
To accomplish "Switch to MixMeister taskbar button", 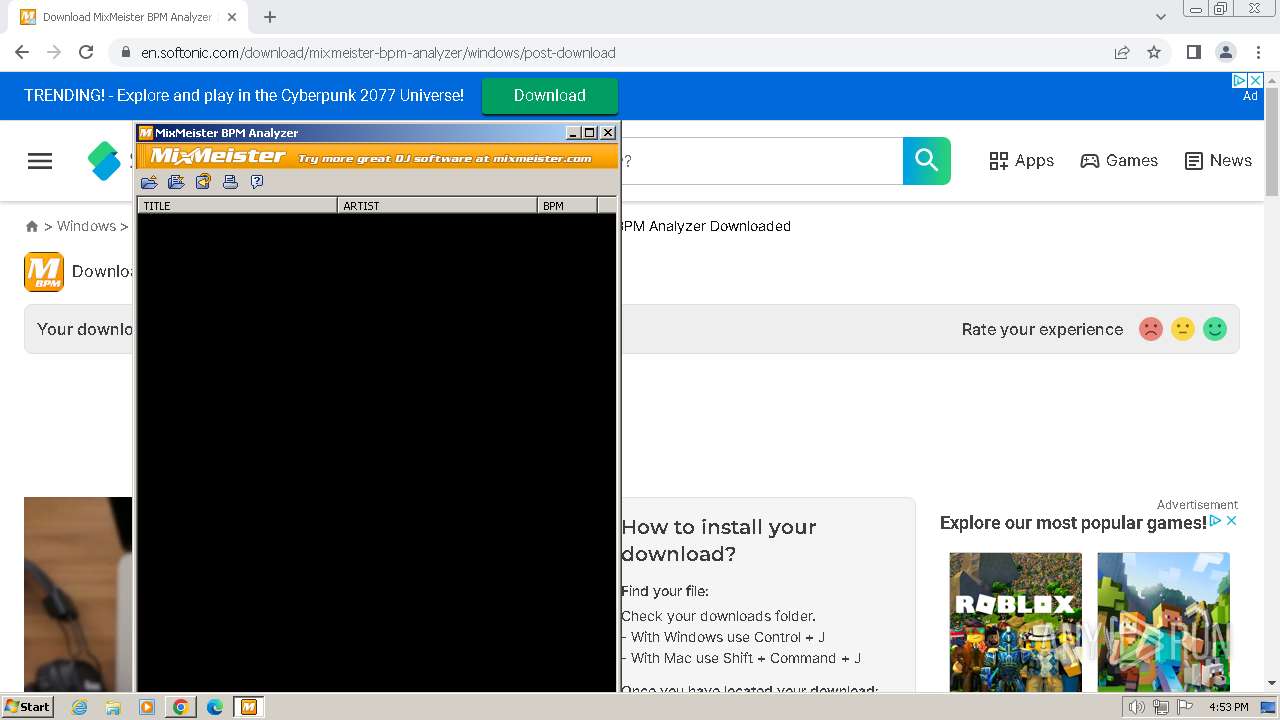I will pos(249,707).
